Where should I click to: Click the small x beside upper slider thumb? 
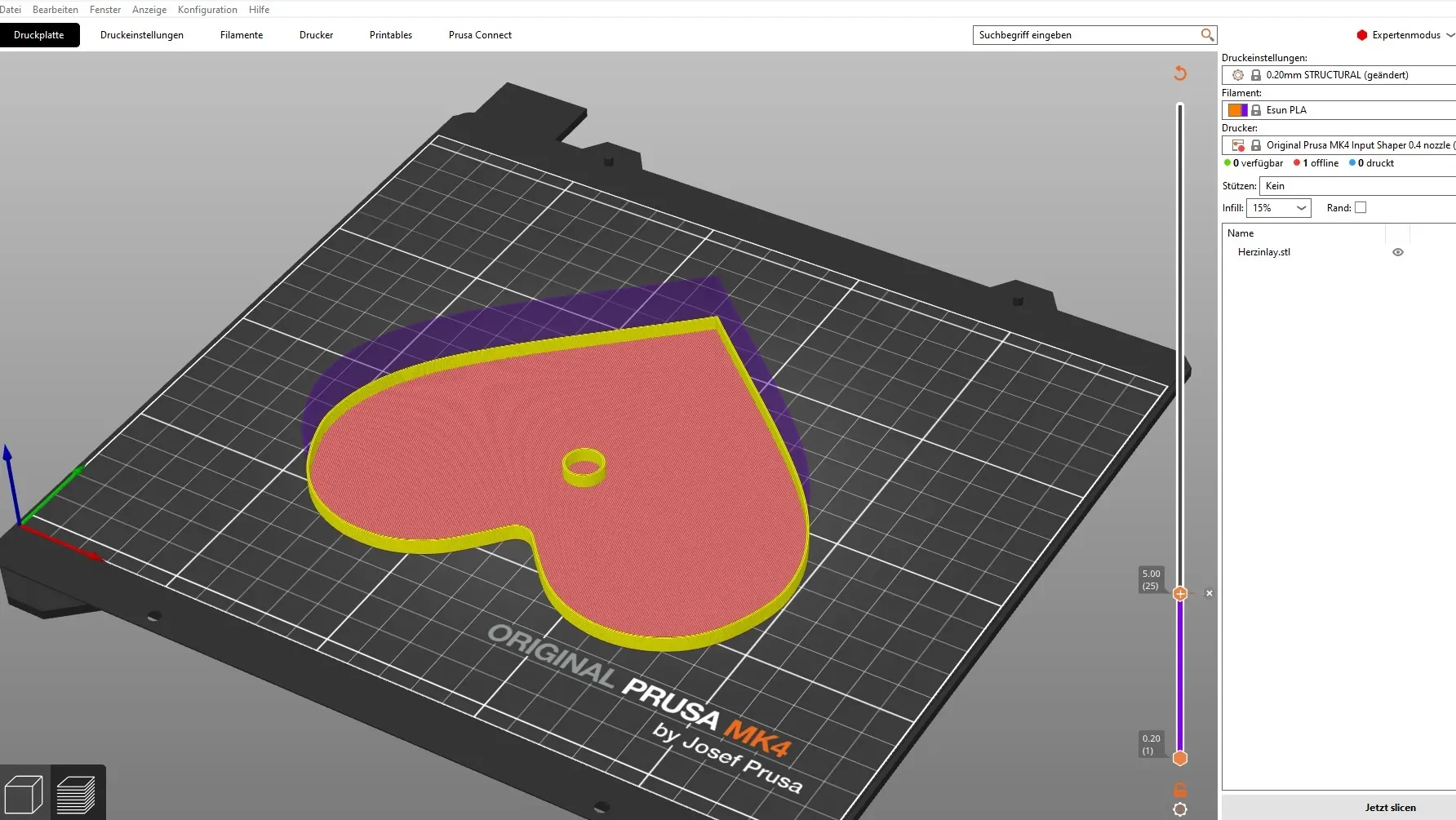[x=1210, y=593]
